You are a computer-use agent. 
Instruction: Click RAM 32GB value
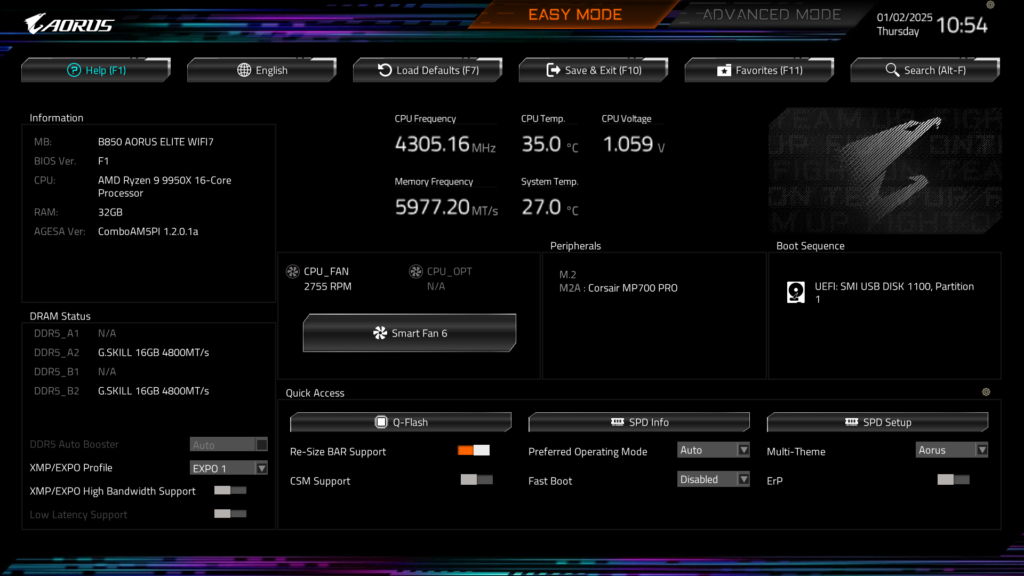click(x=110, y=212)
